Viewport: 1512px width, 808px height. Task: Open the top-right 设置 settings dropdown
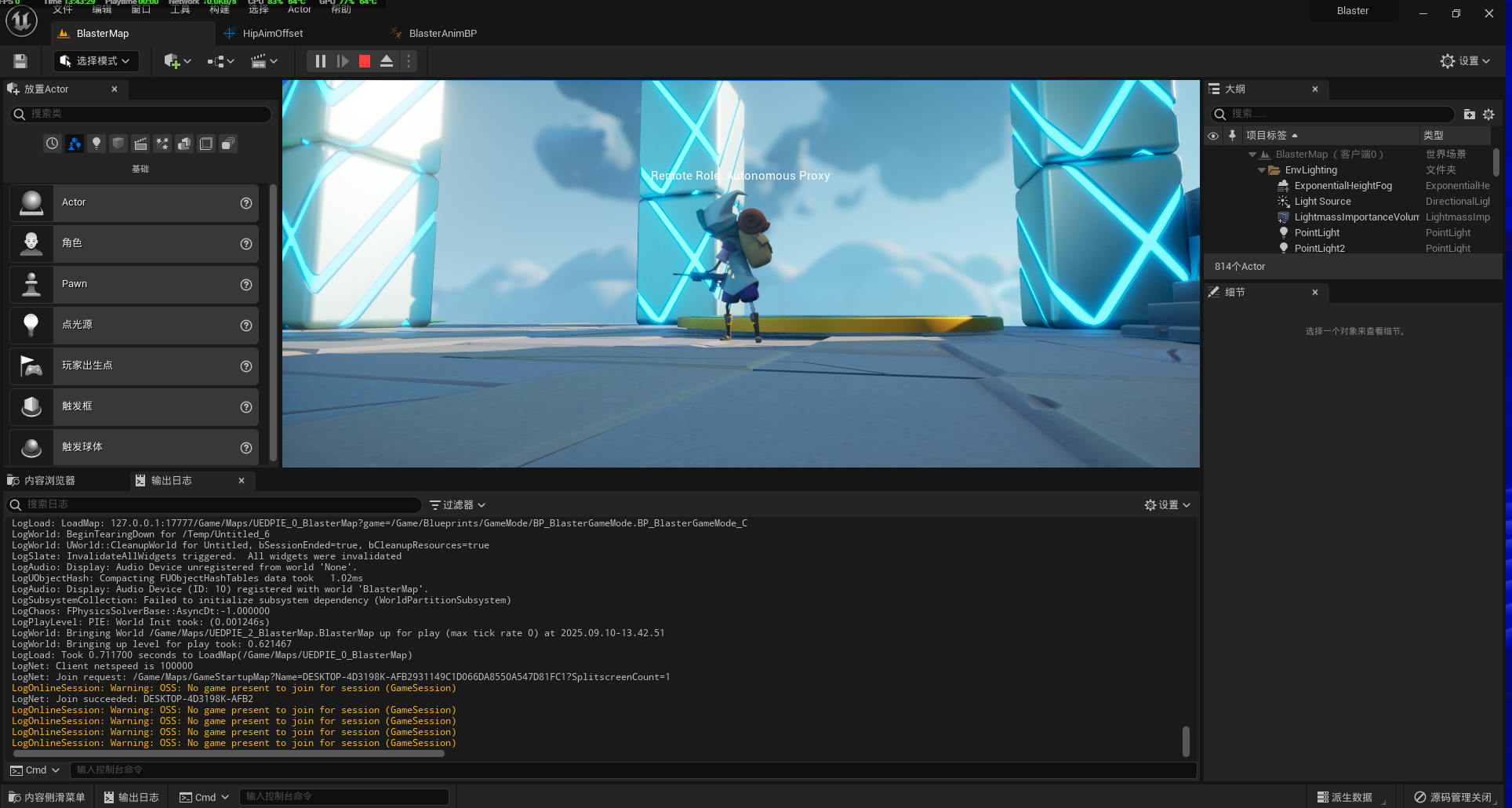[x=1466, y=61]
